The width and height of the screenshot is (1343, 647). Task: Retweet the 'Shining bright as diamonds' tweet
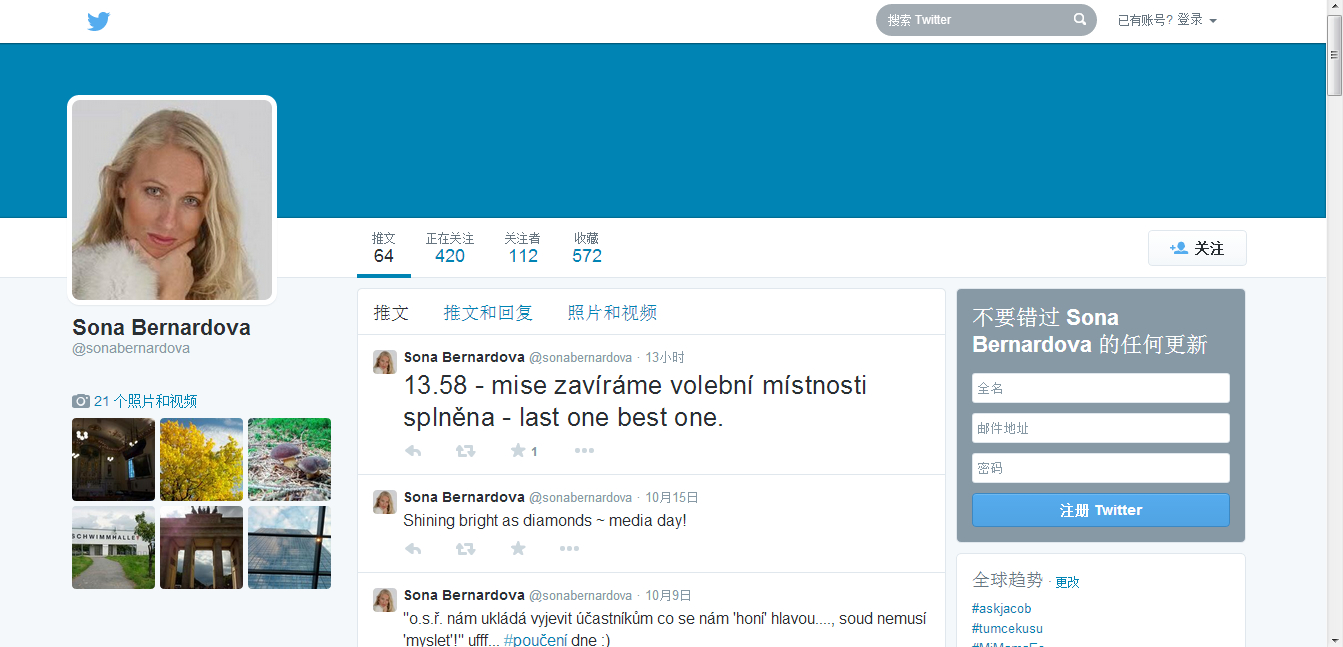[465, 548]
